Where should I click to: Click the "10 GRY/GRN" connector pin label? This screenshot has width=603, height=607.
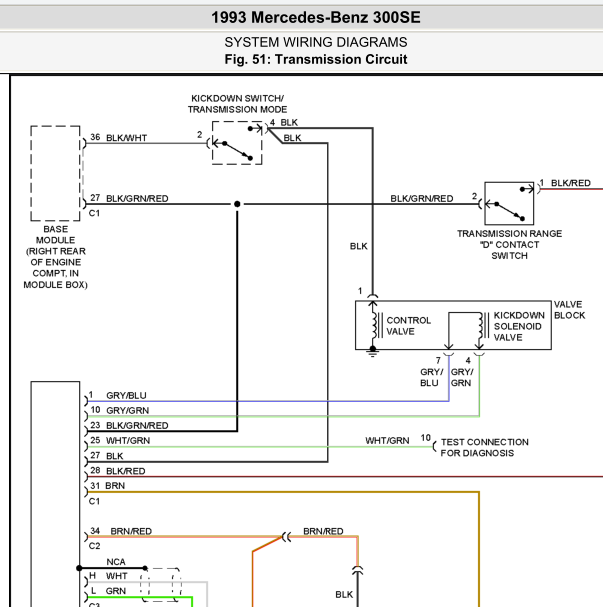point(120,410)
